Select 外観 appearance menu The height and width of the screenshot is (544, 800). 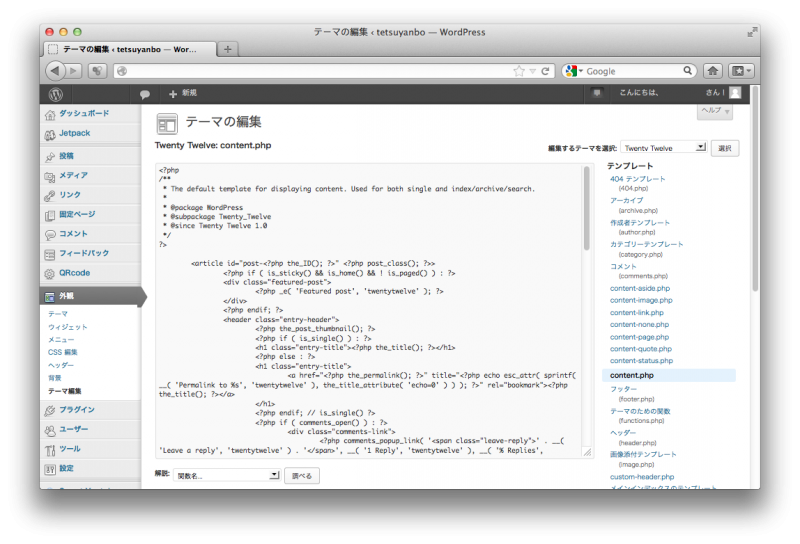pos(90,296)
